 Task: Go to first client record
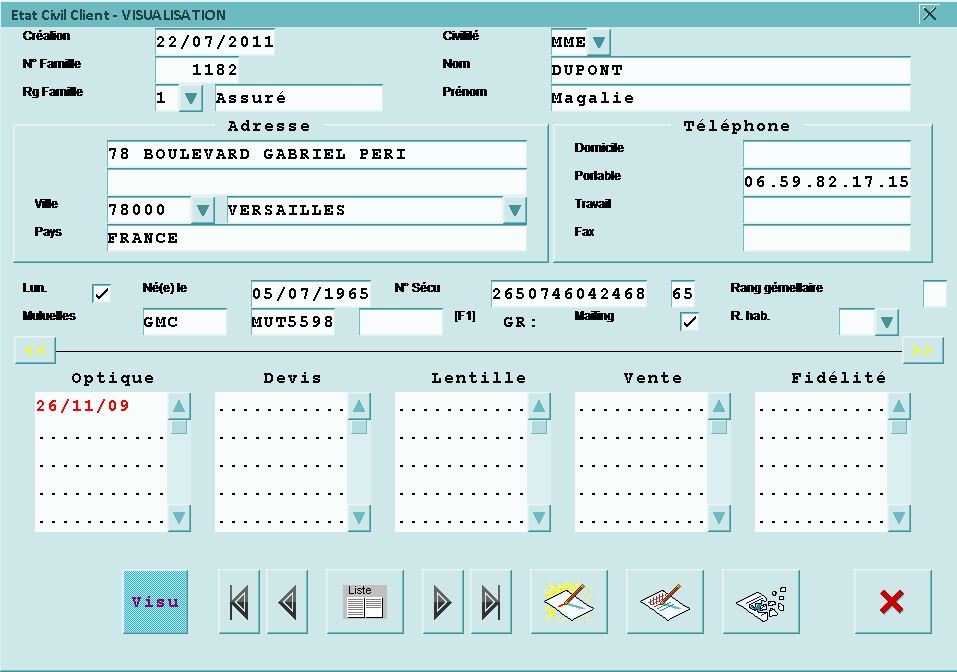tap(239, 602)
